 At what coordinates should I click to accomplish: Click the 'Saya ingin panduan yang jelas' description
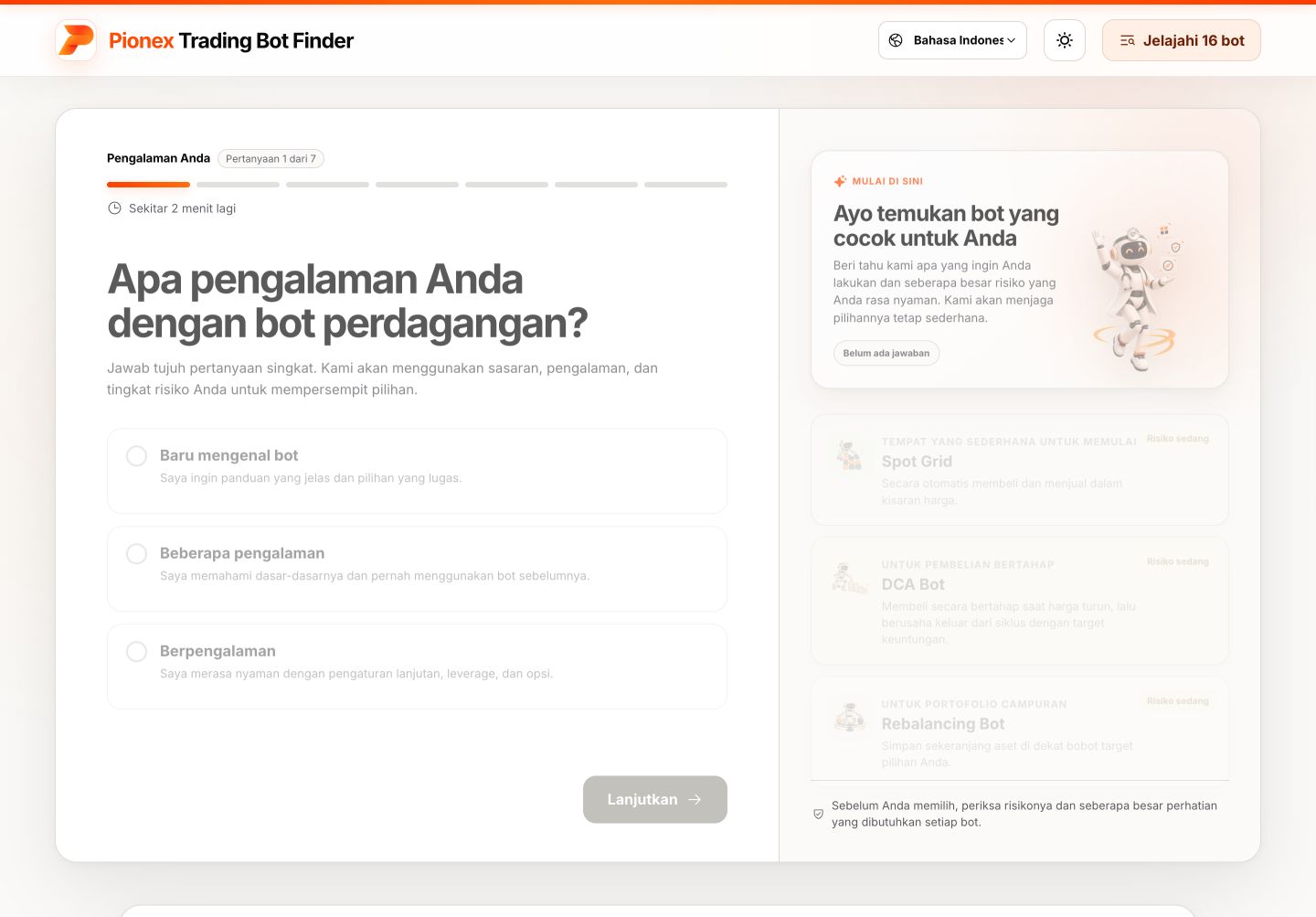tap(311, 478)
